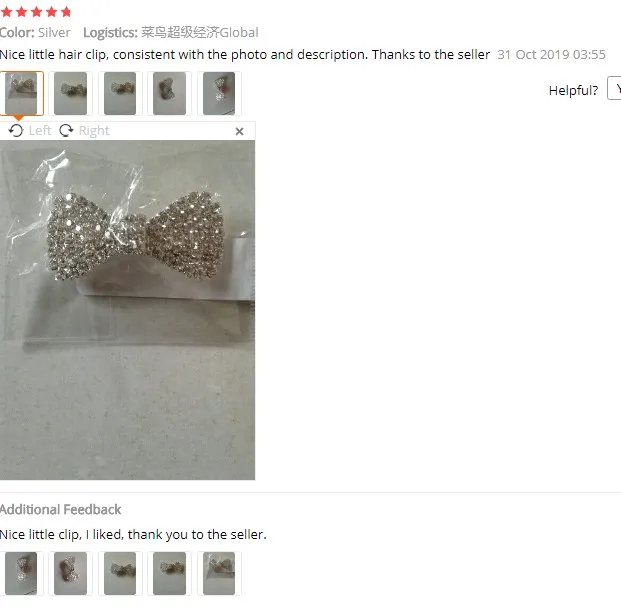
Task: Click the rotate left arrow icon
Action: click(16, 131)
